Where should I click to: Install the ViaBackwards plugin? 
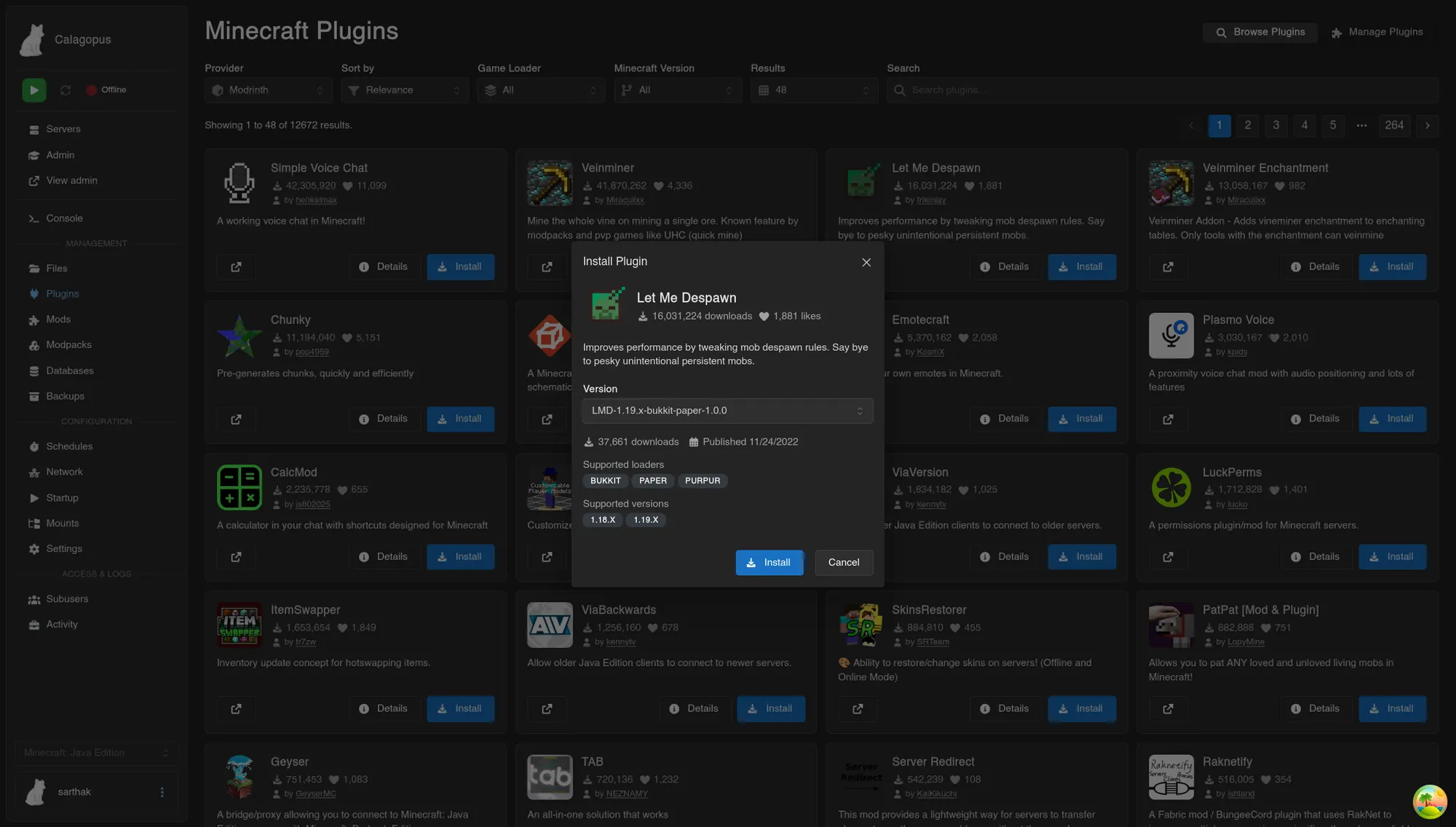pyautogui.click(x=771, y=709)
